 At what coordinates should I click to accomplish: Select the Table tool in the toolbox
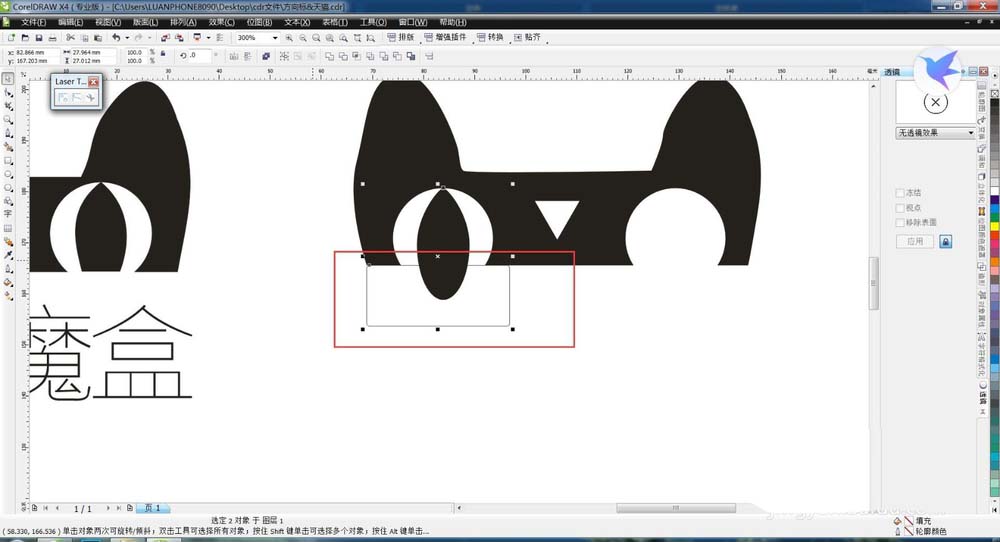point(8,228)
